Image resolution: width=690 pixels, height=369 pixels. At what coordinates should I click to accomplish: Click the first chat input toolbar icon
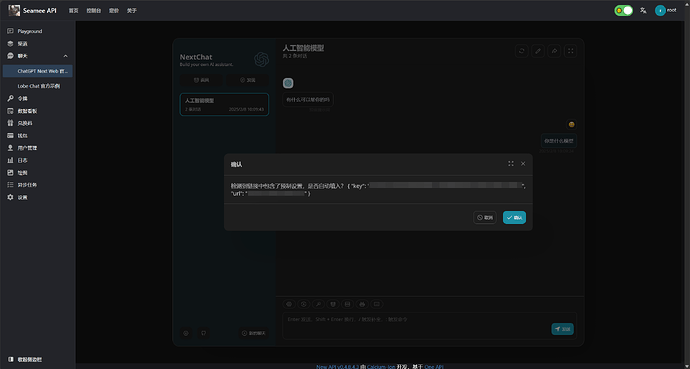[289, 304]
